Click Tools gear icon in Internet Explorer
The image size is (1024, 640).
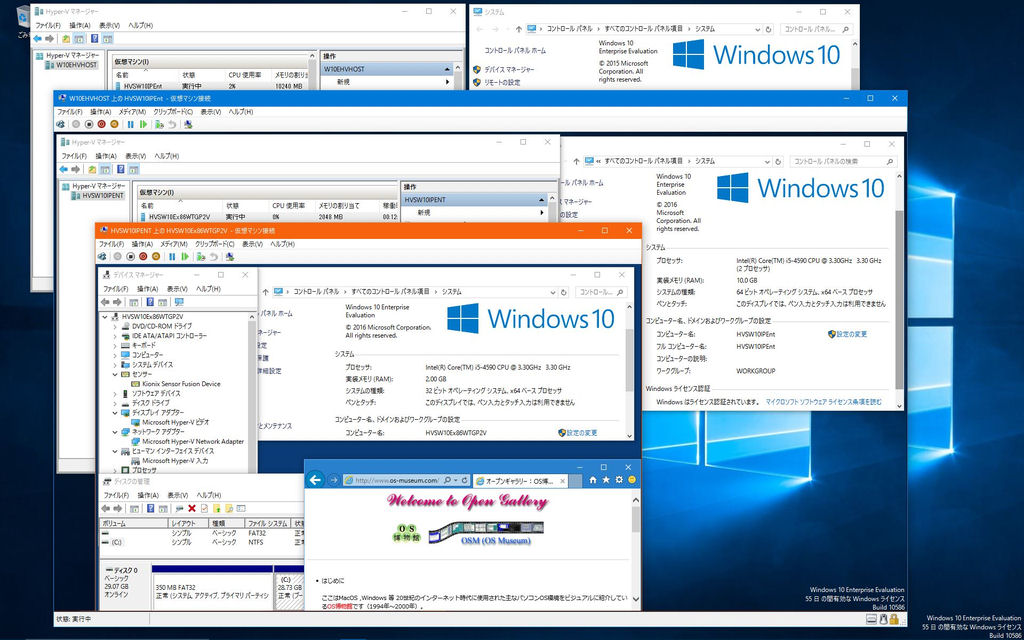(x=618, y=480)
